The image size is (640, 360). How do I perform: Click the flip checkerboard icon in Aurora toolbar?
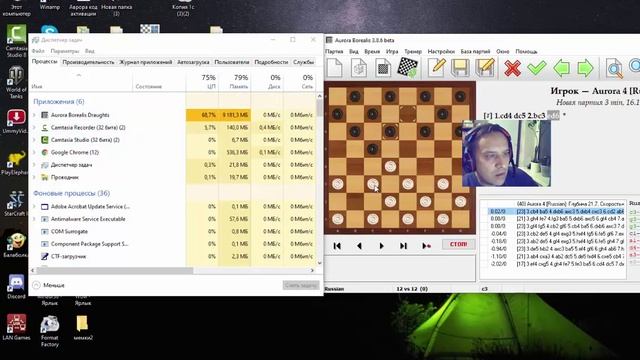(x=407, y=68)
